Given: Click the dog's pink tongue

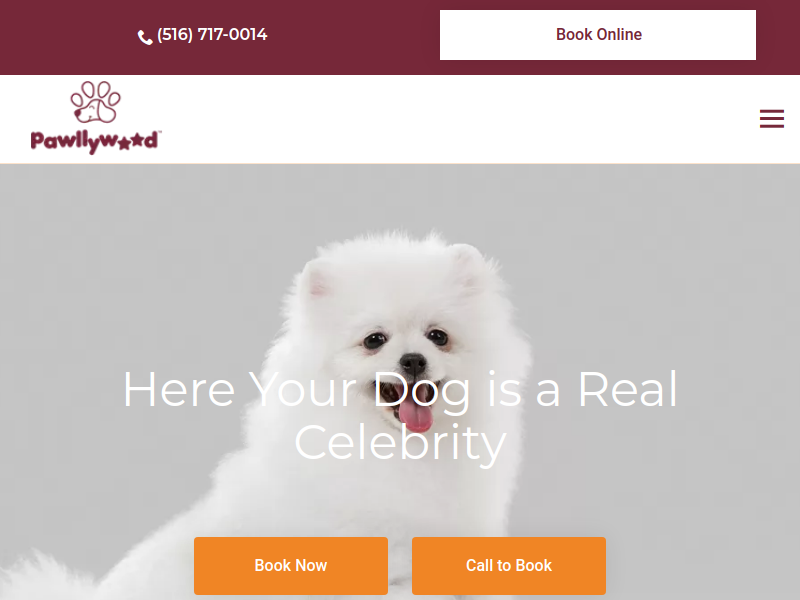Looking at the screenshot, I should (416, 416).
